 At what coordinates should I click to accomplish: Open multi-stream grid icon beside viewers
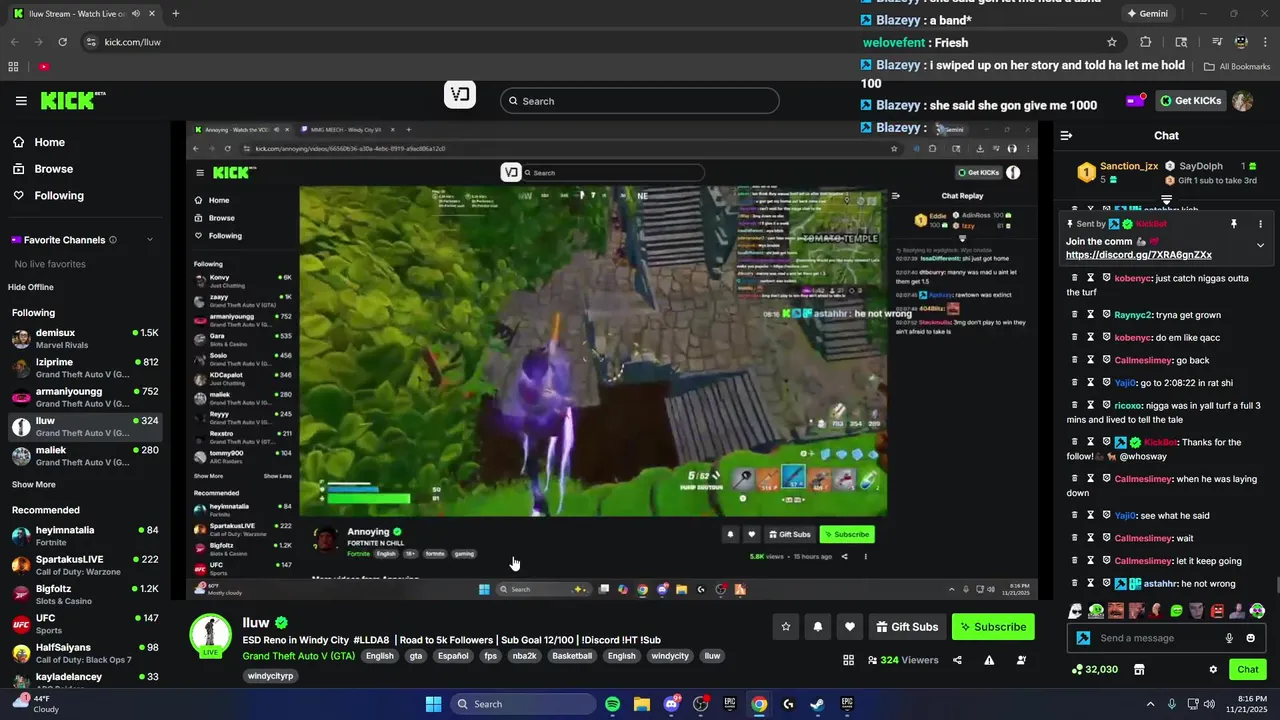pos(848,660)
